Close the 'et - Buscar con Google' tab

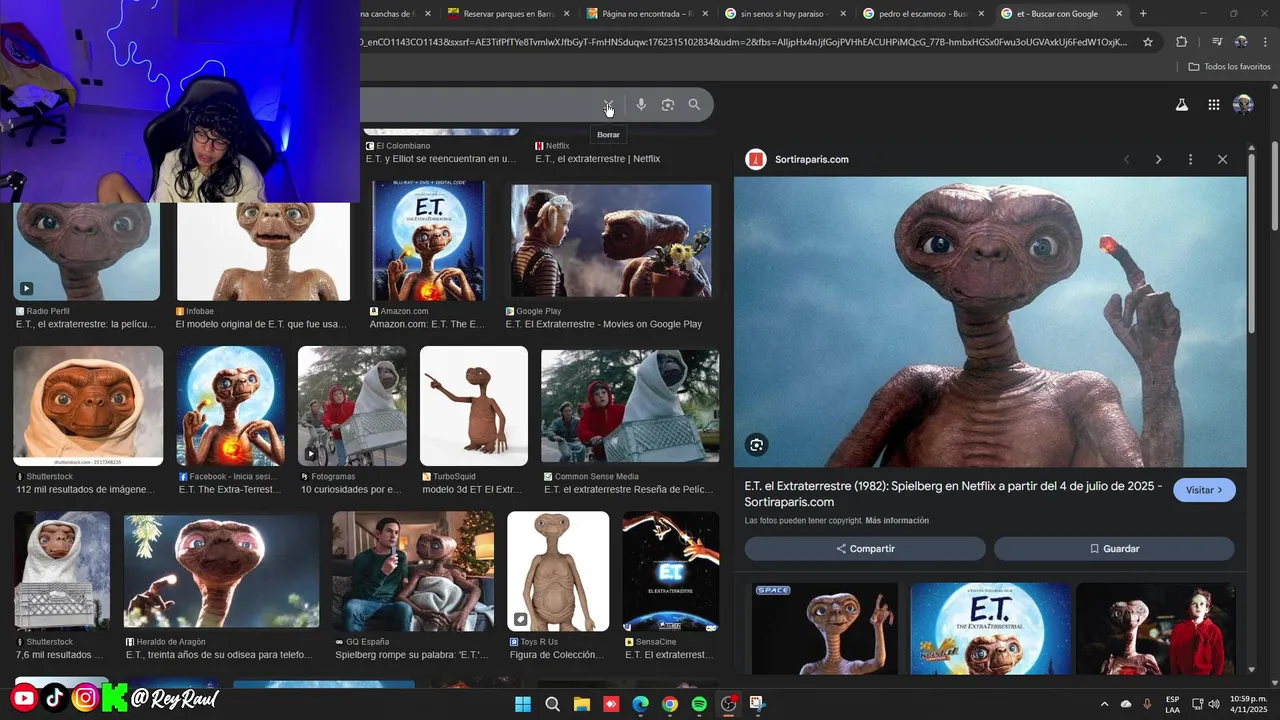[1119, 14]
